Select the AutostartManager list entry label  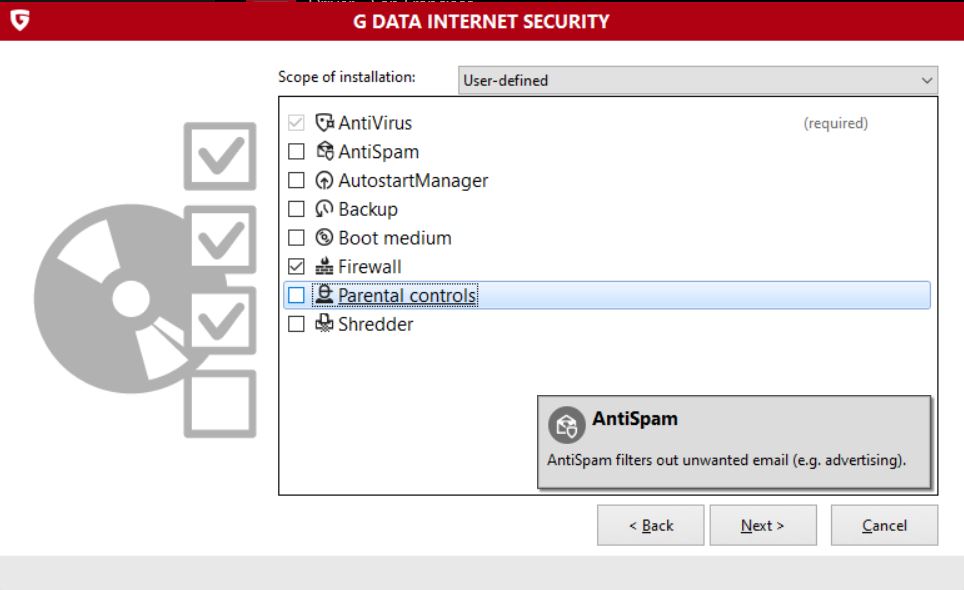click(x=413, y=181)
